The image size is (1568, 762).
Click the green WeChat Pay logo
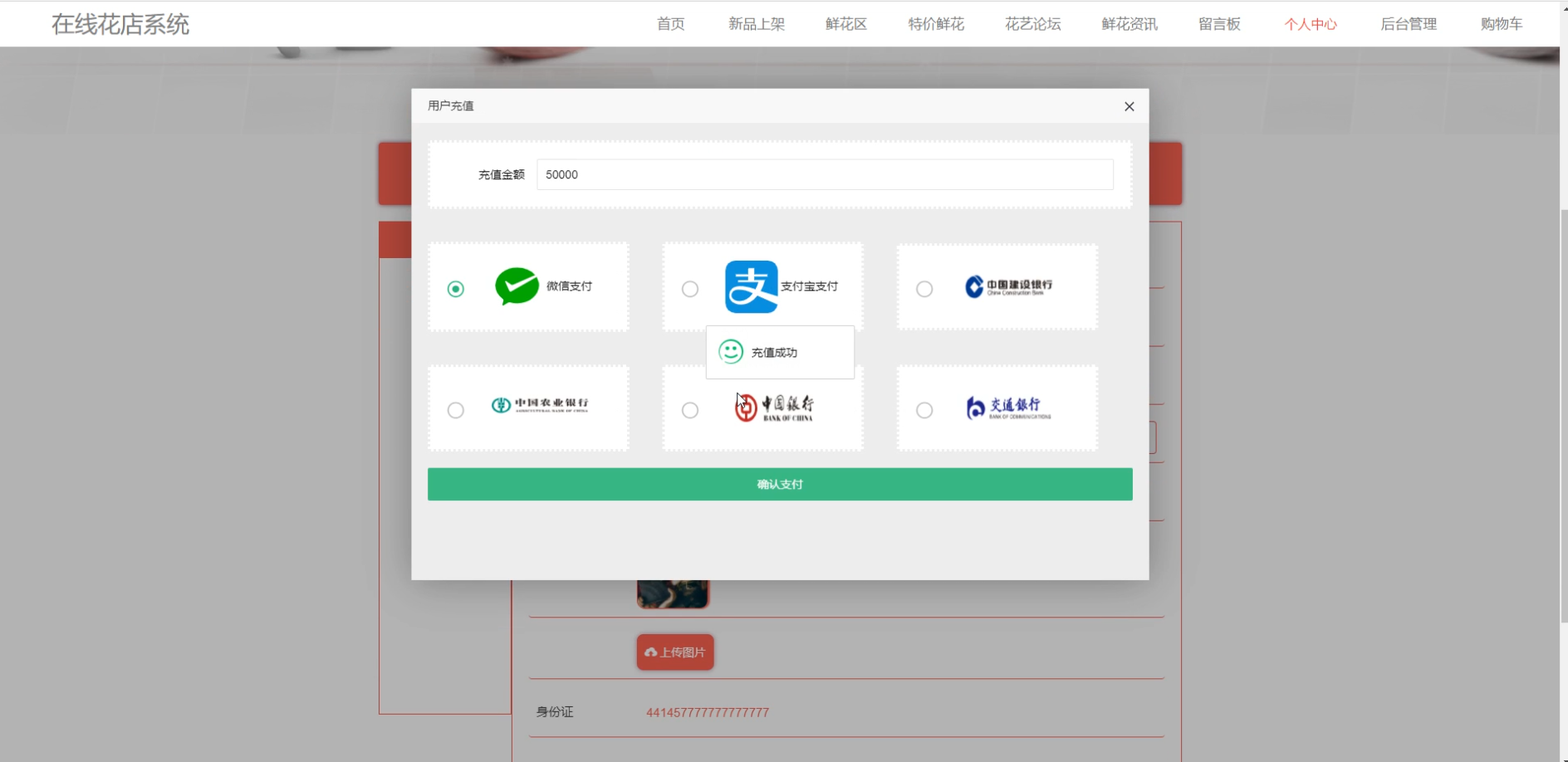click(517, 286)
